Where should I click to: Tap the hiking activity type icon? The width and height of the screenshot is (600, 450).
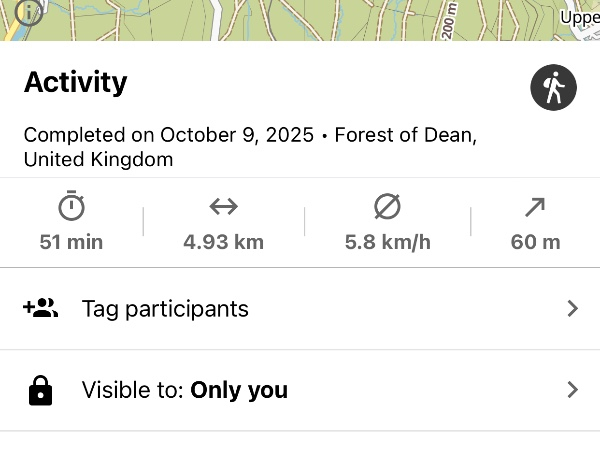[553, 89]
